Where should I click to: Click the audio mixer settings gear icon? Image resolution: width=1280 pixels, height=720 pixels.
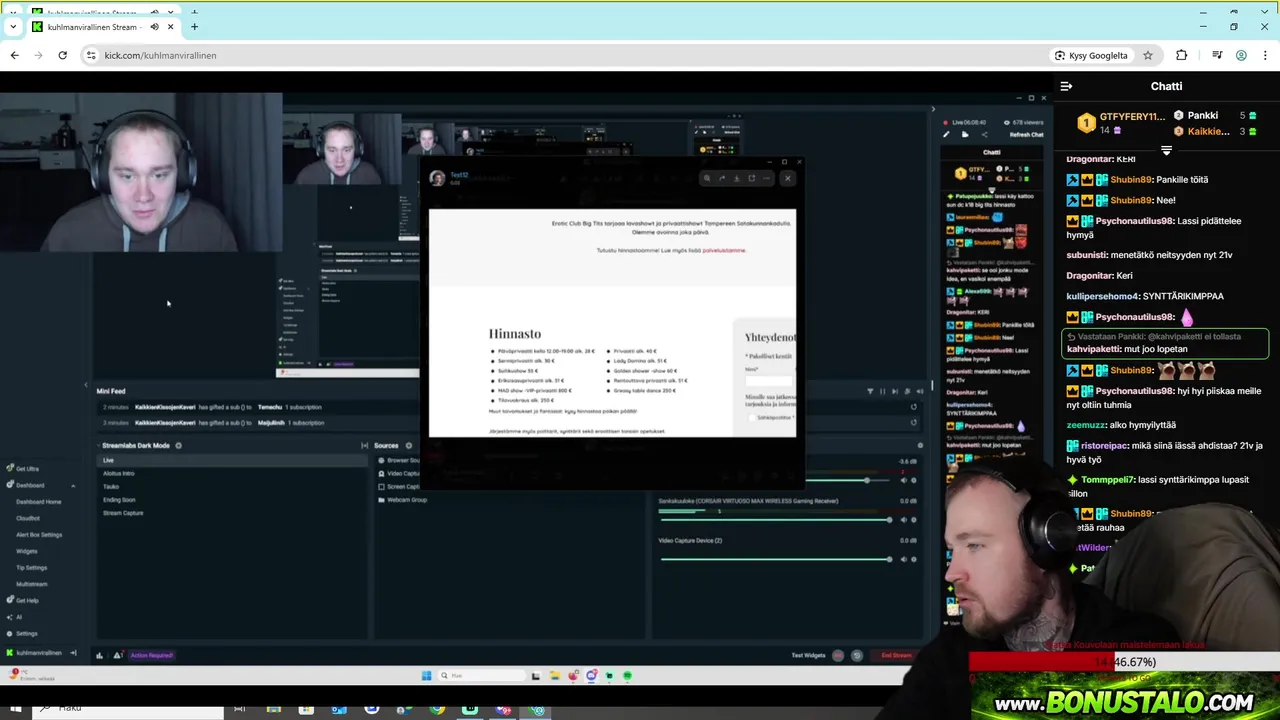920,445
